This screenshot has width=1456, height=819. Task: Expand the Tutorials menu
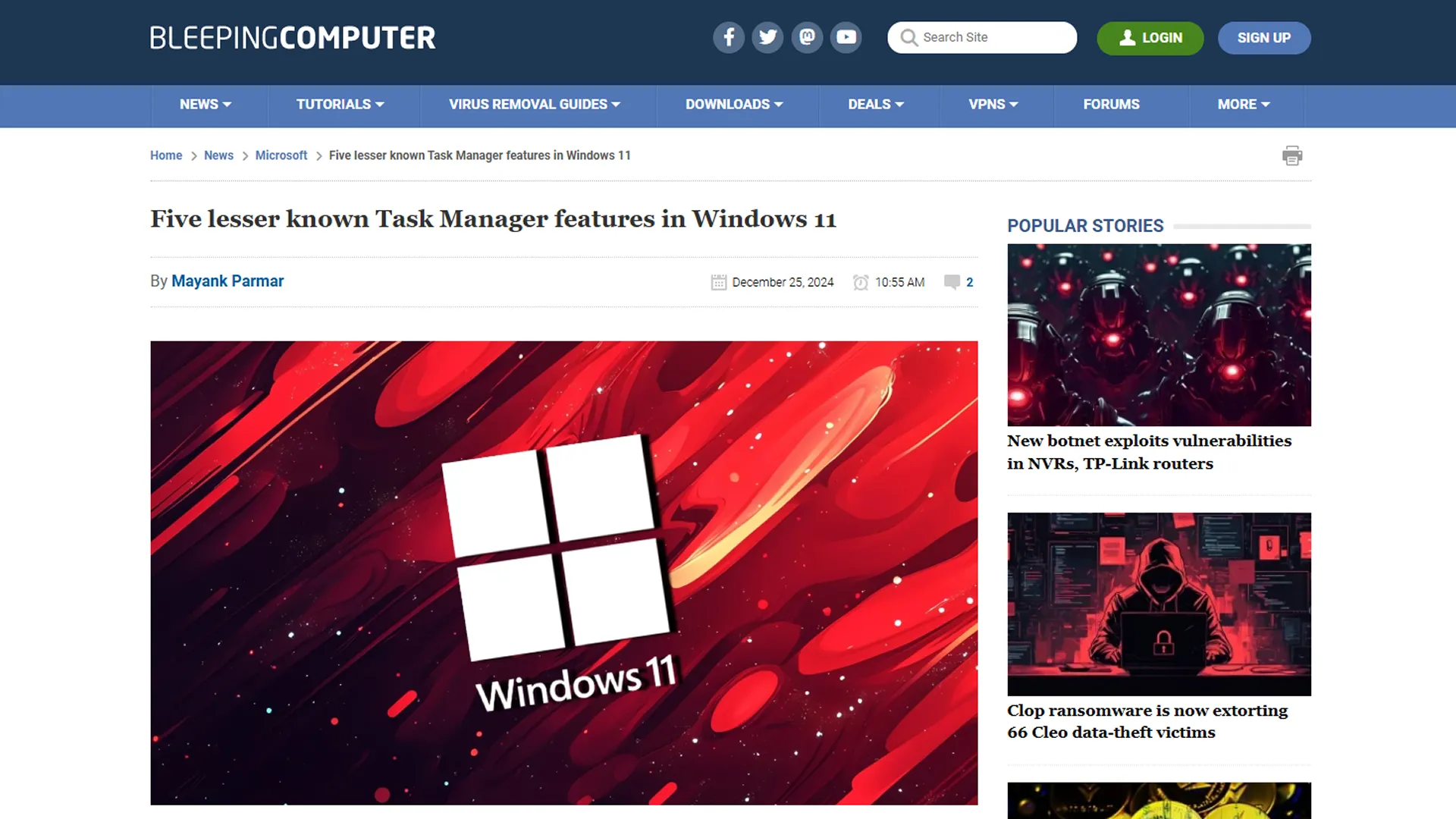click(x=340, y=105)
